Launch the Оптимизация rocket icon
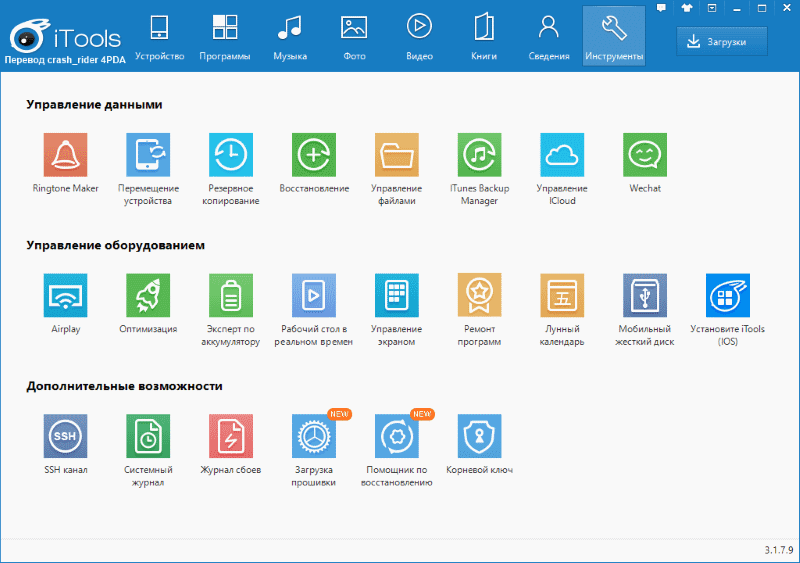 tap(148, 296)
